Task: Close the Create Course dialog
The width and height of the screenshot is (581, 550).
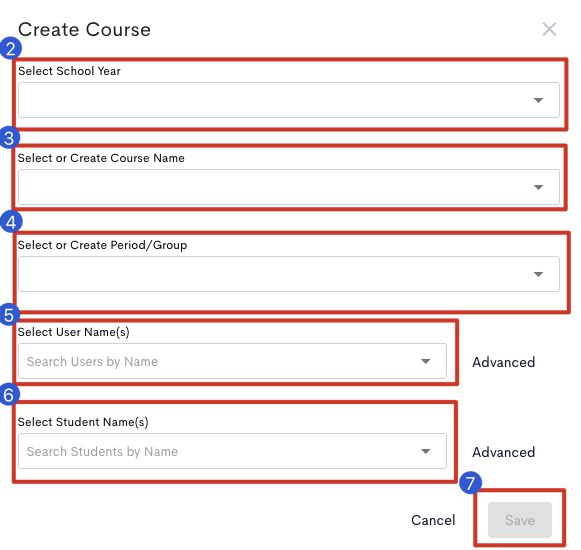Action: coord(549,29)
